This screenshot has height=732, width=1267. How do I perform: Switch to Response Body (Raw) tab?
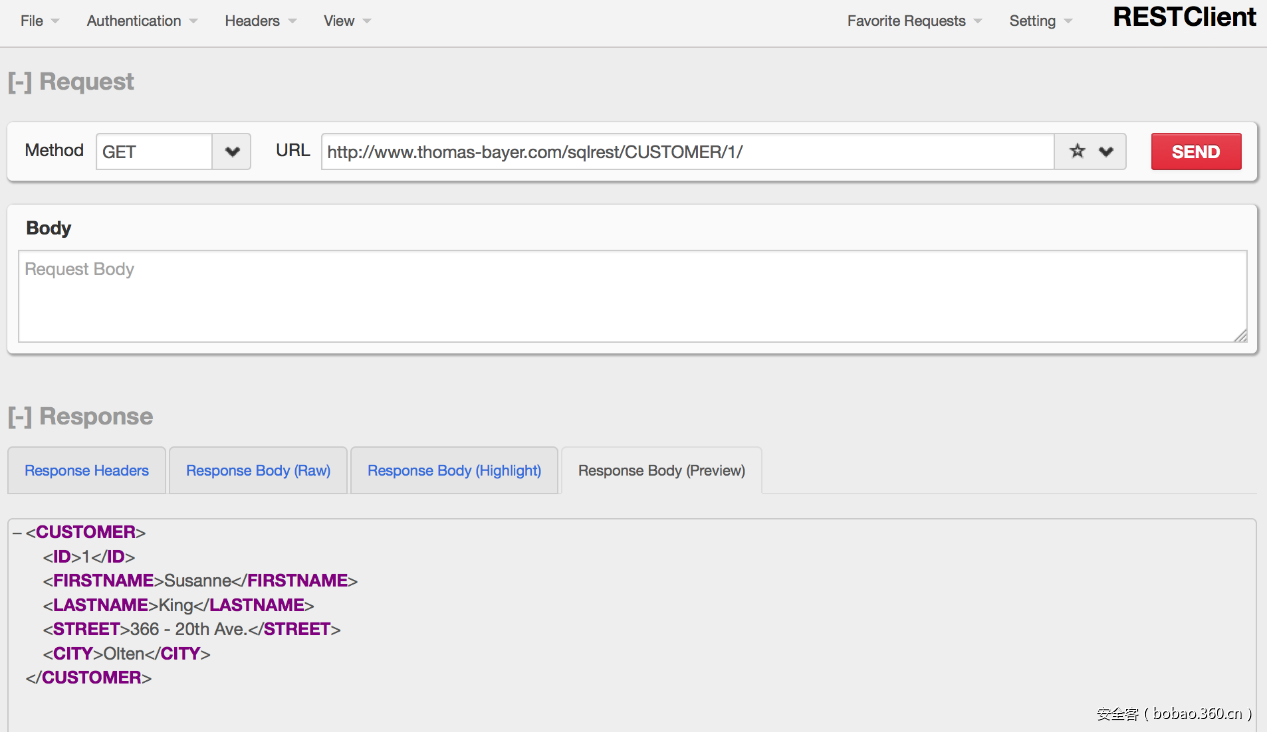[x=258, y=471]
